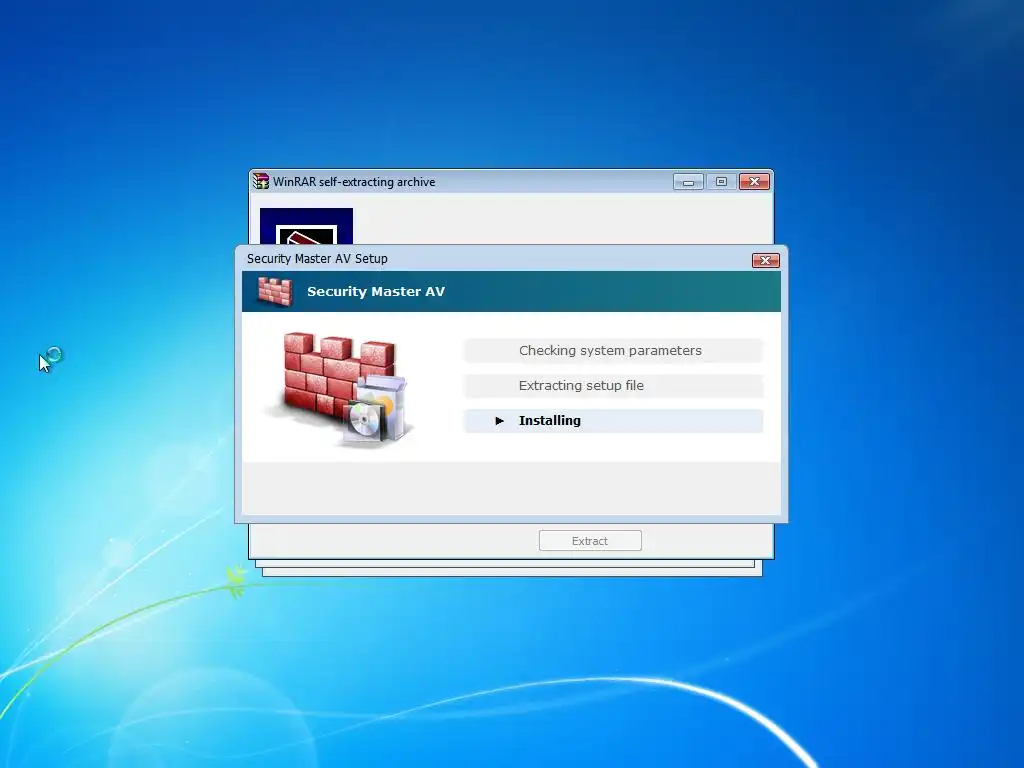
Task: Close the Security Master AV Setup dialog
Action: (765, 261)
